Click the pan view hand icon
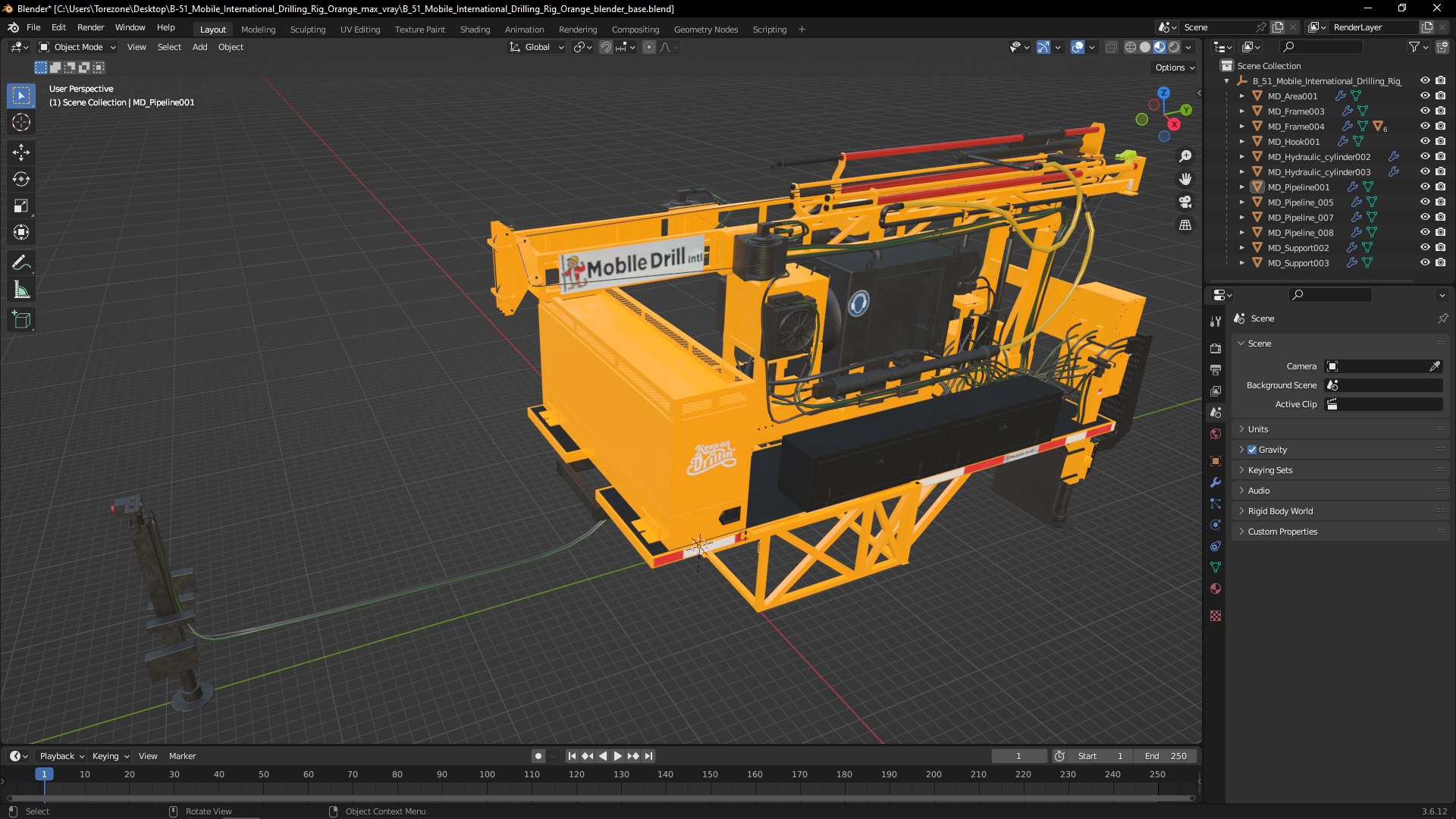Image resolution: width=1456 pixels, height=819 pixels. (1185, 179)
